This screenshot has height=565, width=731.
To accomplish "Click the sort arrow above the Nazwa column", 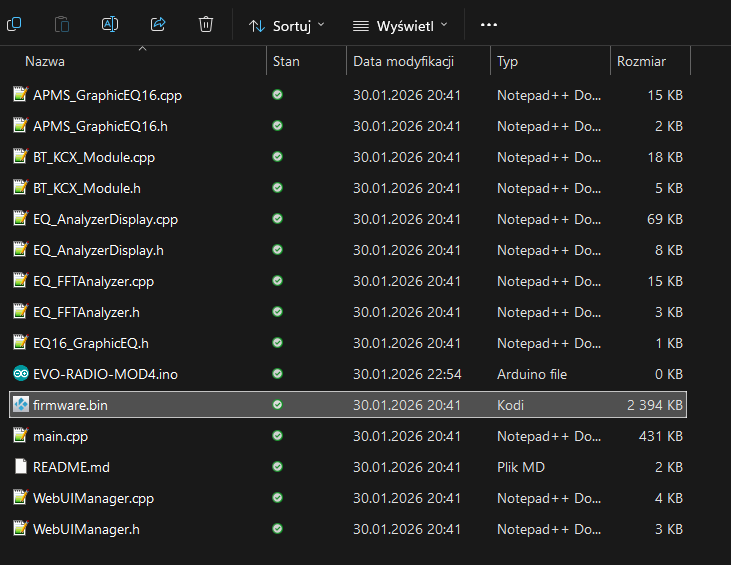I will click(142, 48).
